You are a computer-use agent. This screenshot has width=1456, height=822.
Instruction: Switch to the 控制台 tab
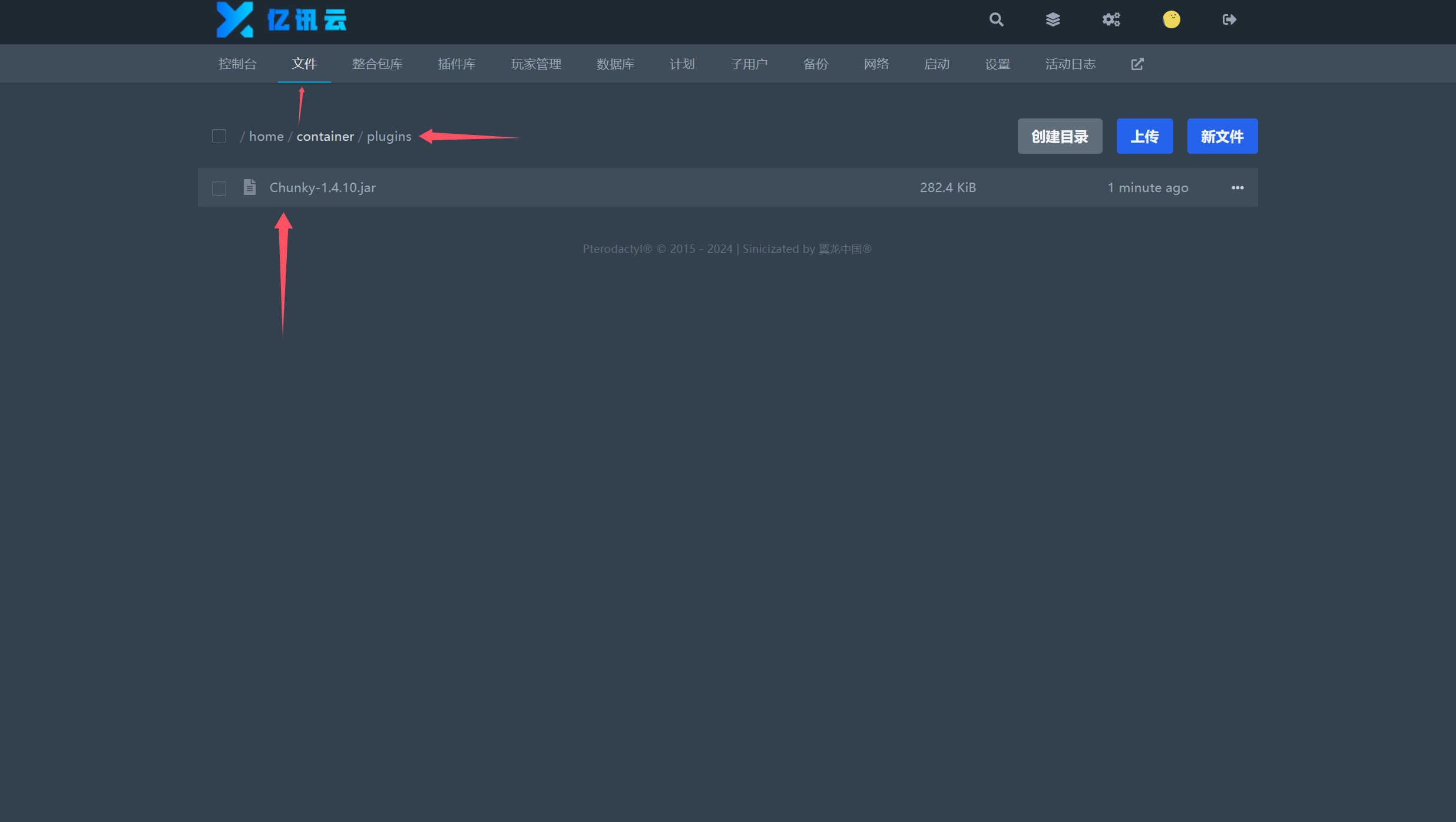tap(237, 64)
